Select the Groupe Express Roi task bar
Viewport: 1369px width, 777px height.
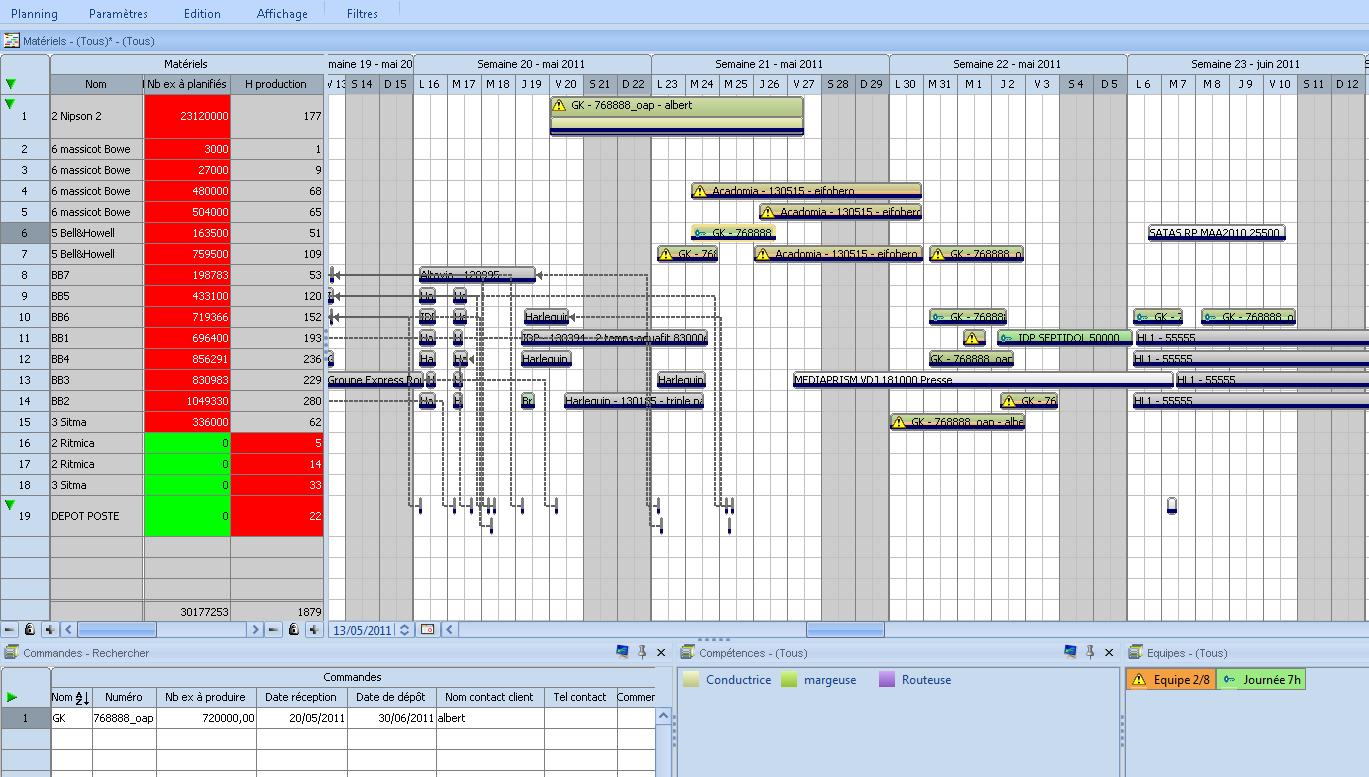(374, 380)
